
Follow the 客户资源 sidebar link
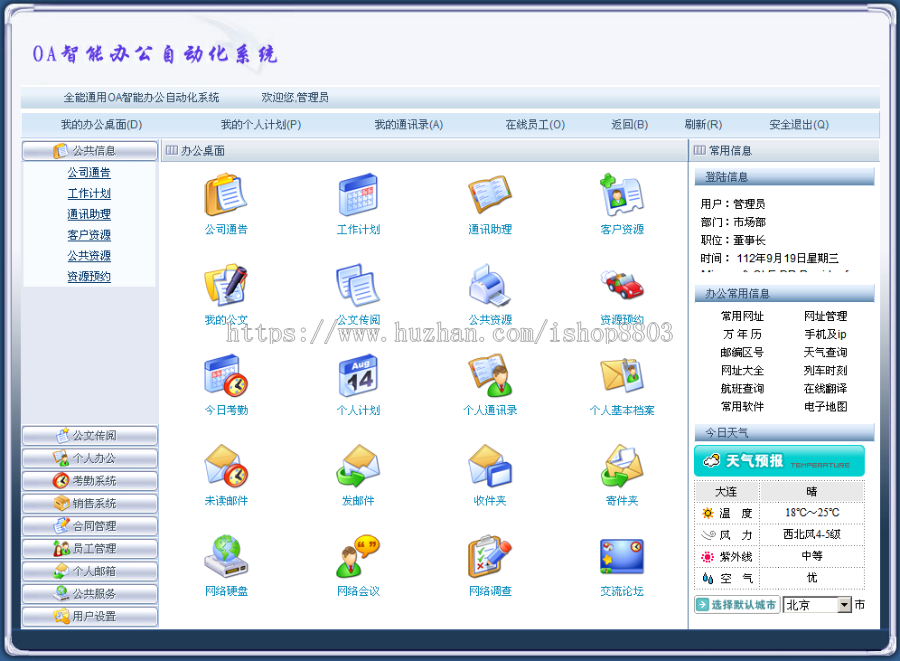pyautogui.click(x=89, y=235)
